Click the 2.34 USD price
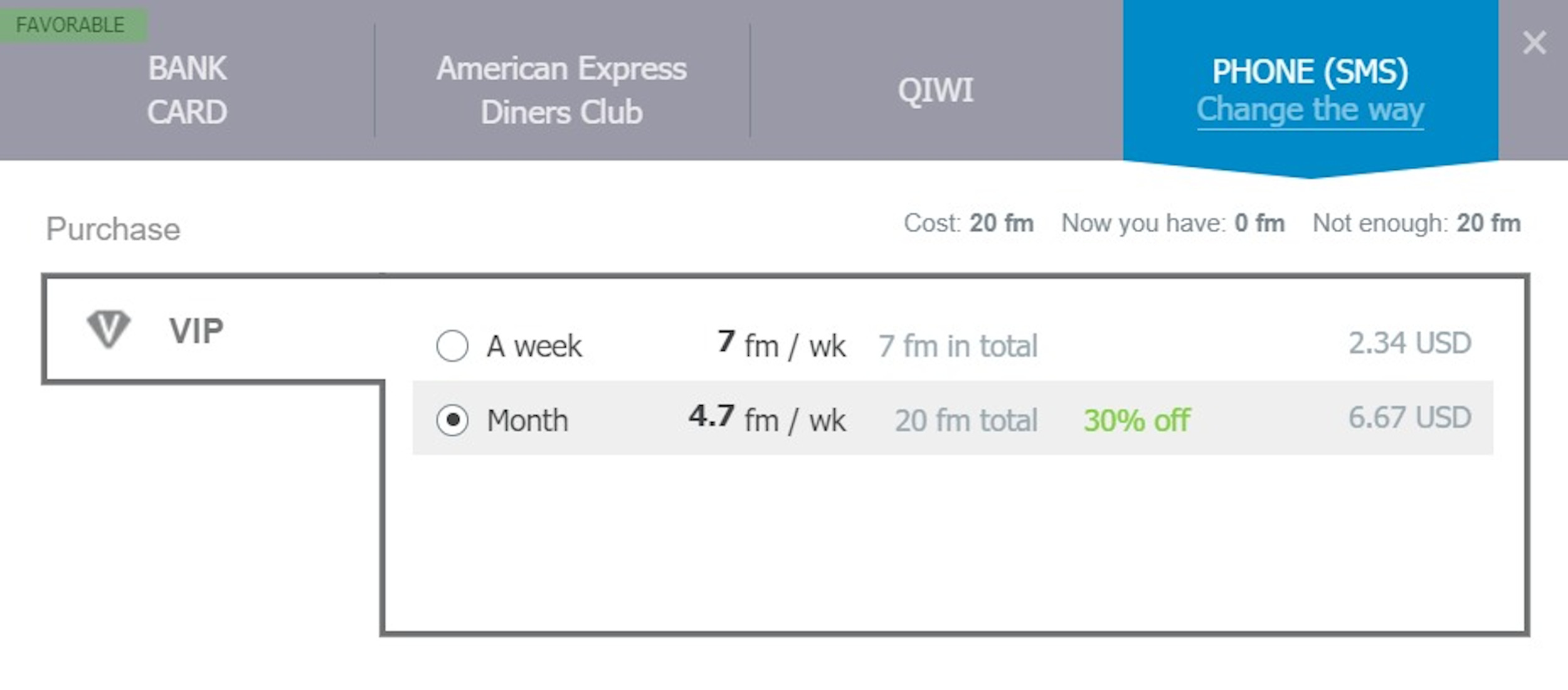1568x690 pixels. pyautogui.click(x=1409, y=343)
